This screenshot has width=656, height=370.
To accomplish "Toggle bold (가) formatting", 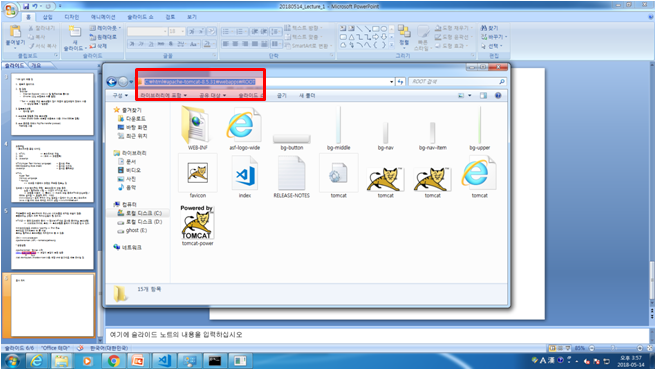I will pos(132,44).
